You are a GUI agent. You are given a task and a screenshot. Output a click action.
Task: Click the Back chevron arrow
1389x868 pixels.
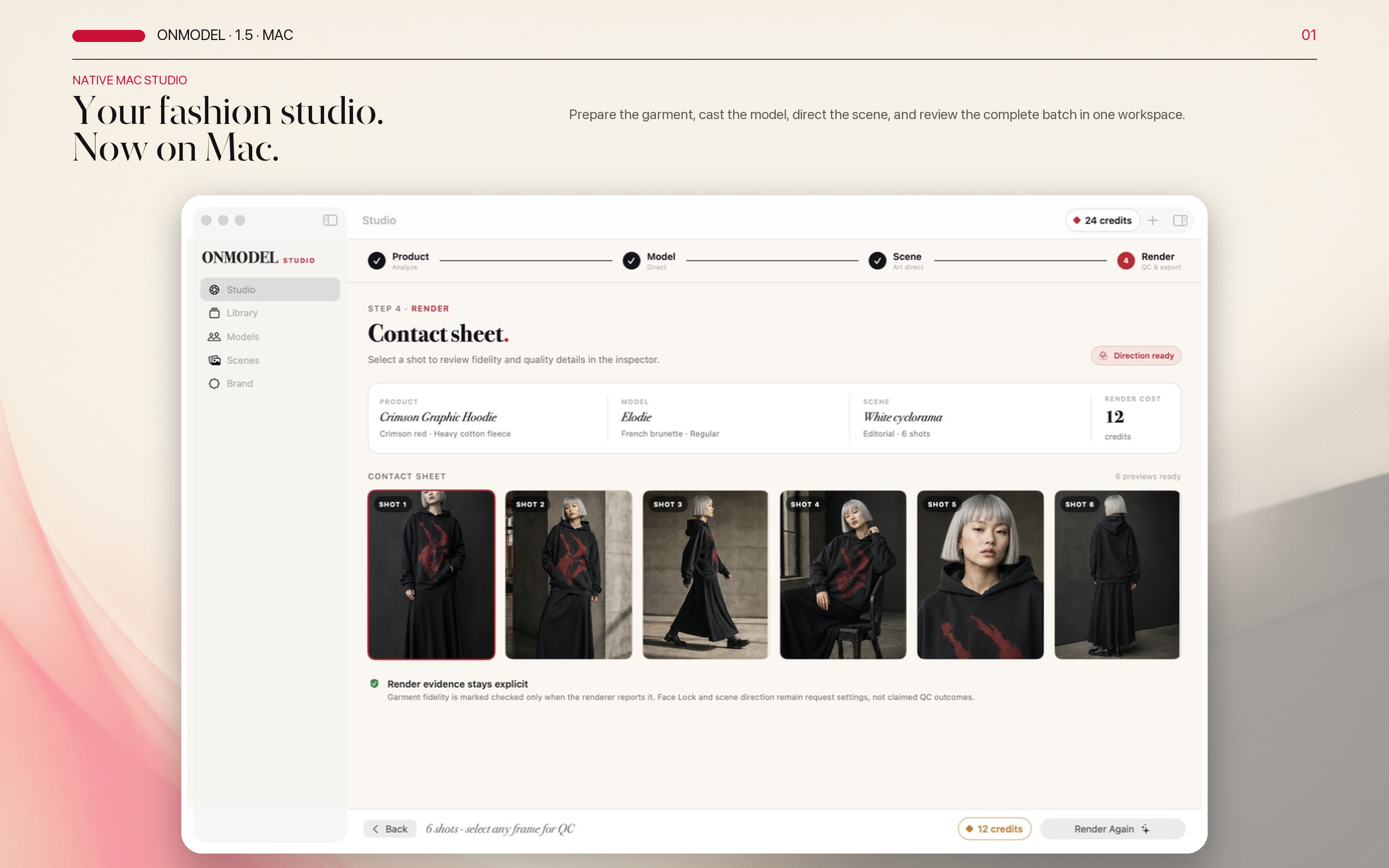coord(375,829)
